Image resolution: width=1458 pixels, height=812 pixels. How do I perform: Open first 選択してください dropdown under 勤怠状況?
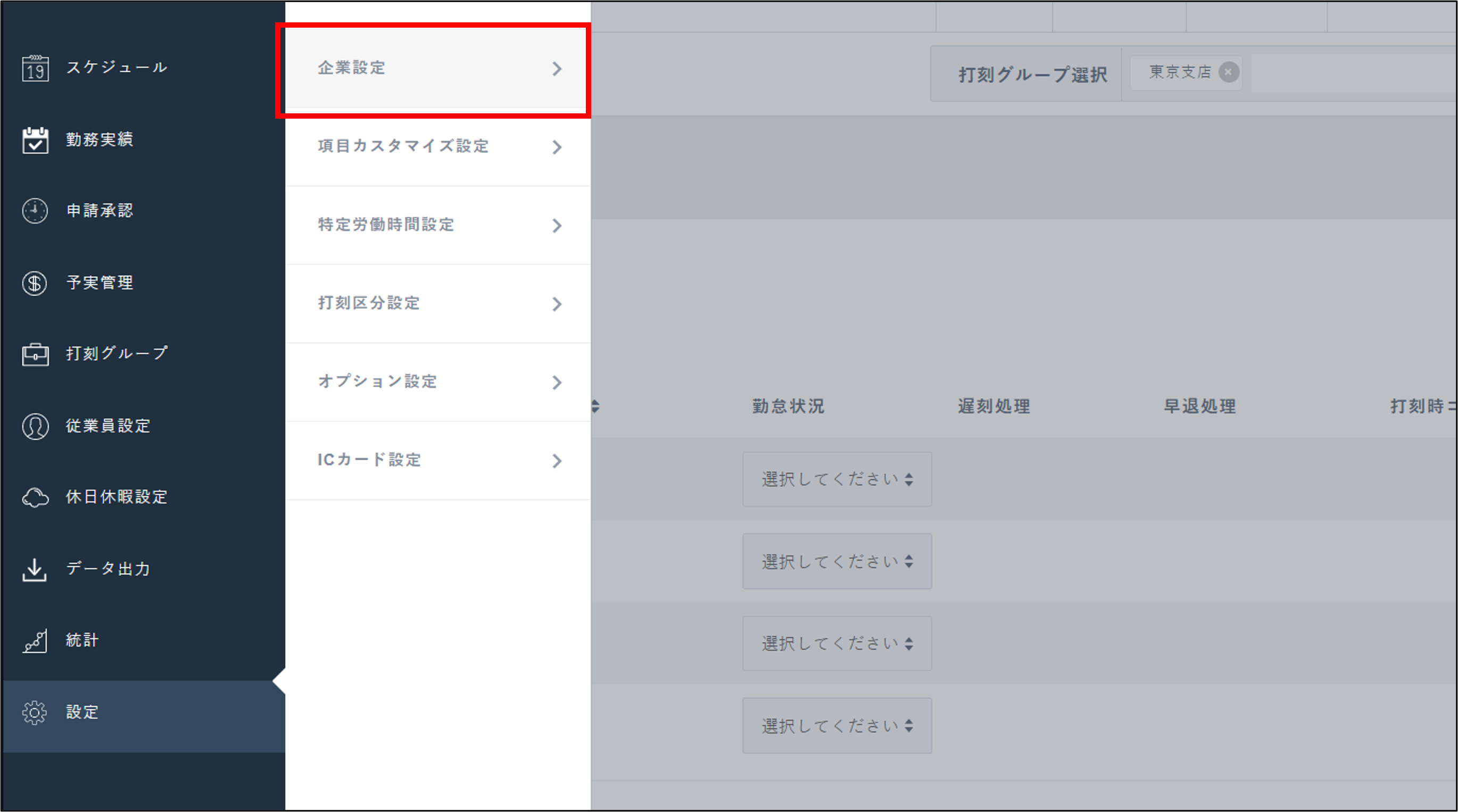pos(836,479)
